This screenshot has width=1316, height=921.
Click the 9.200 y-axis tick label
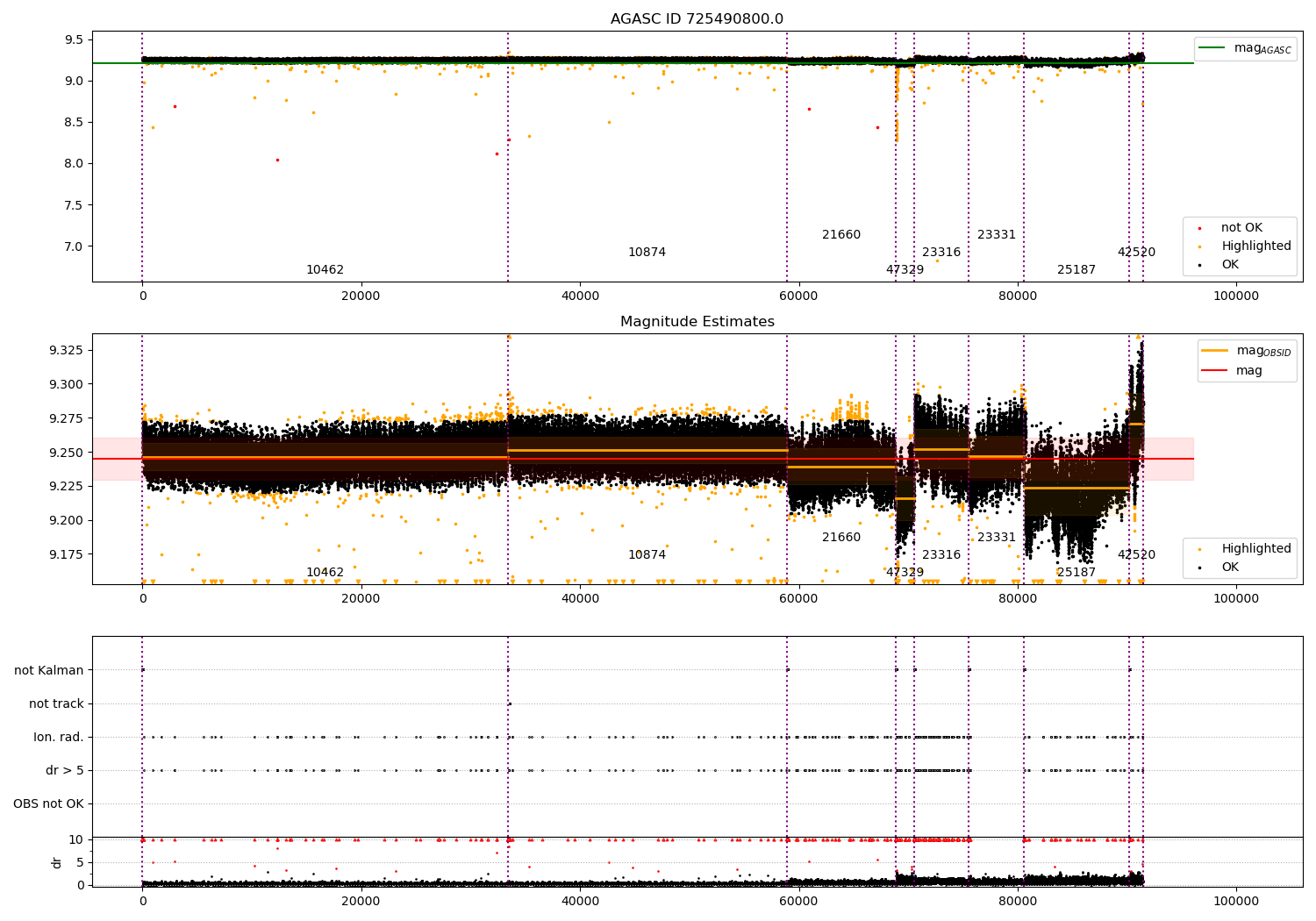click(67, 521)
